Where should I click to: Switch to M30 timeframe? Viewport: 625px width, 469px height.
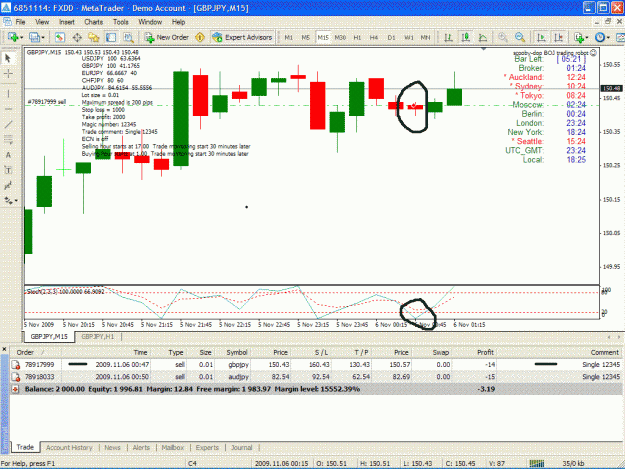pos(340,37)
